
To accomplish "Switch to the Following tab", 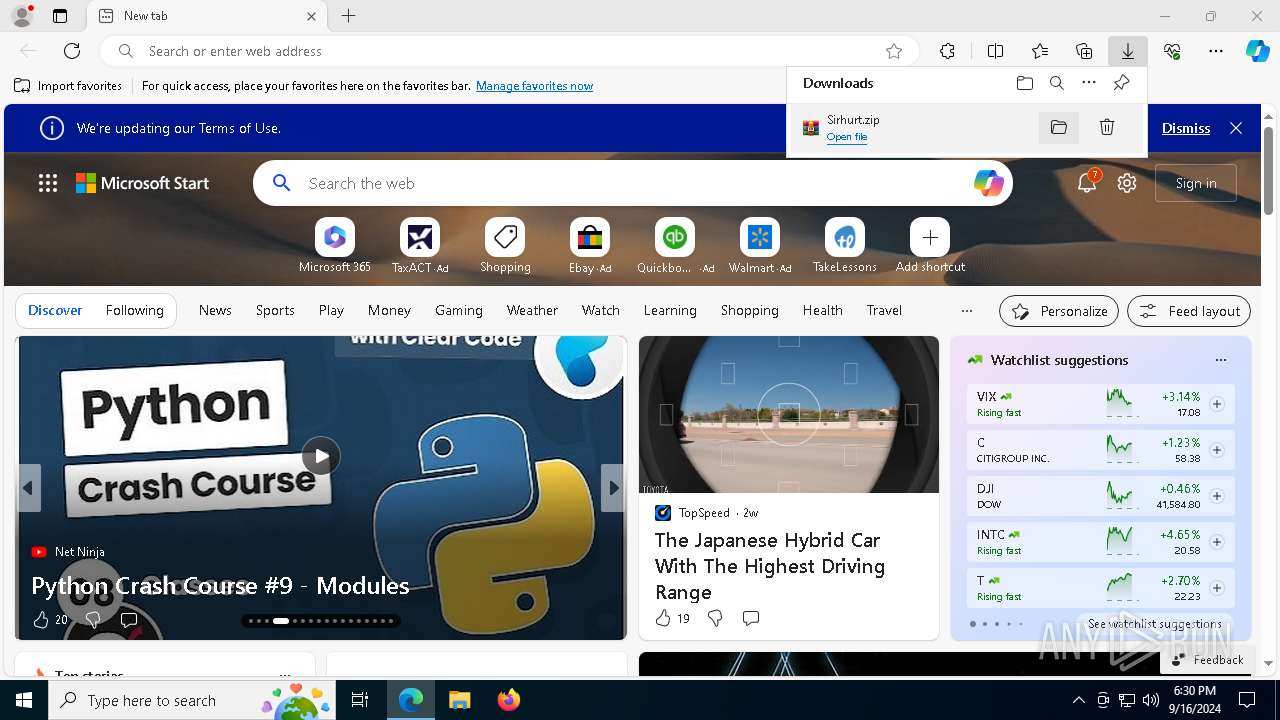I will [134, 310].
